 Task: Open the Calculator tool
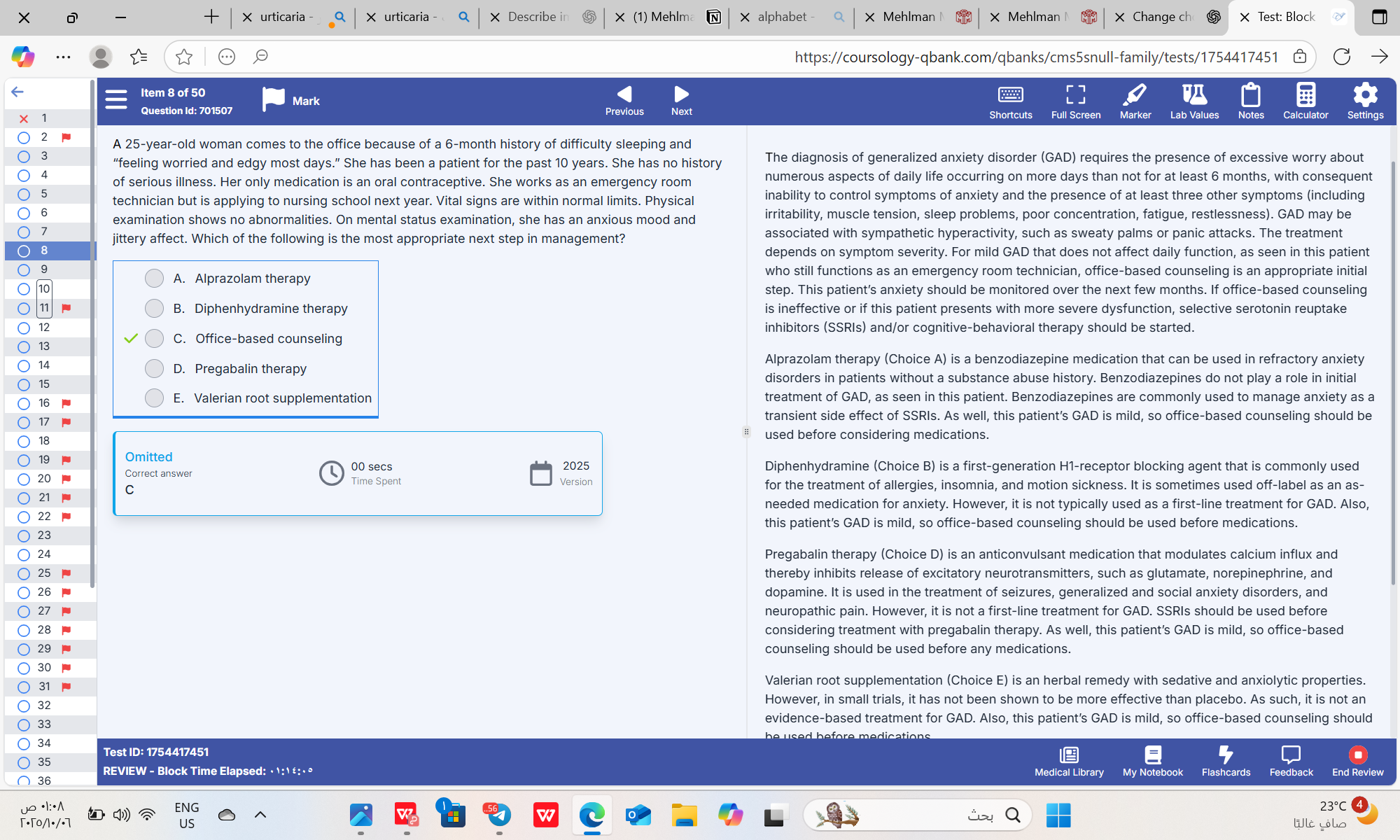(1305, 101)
